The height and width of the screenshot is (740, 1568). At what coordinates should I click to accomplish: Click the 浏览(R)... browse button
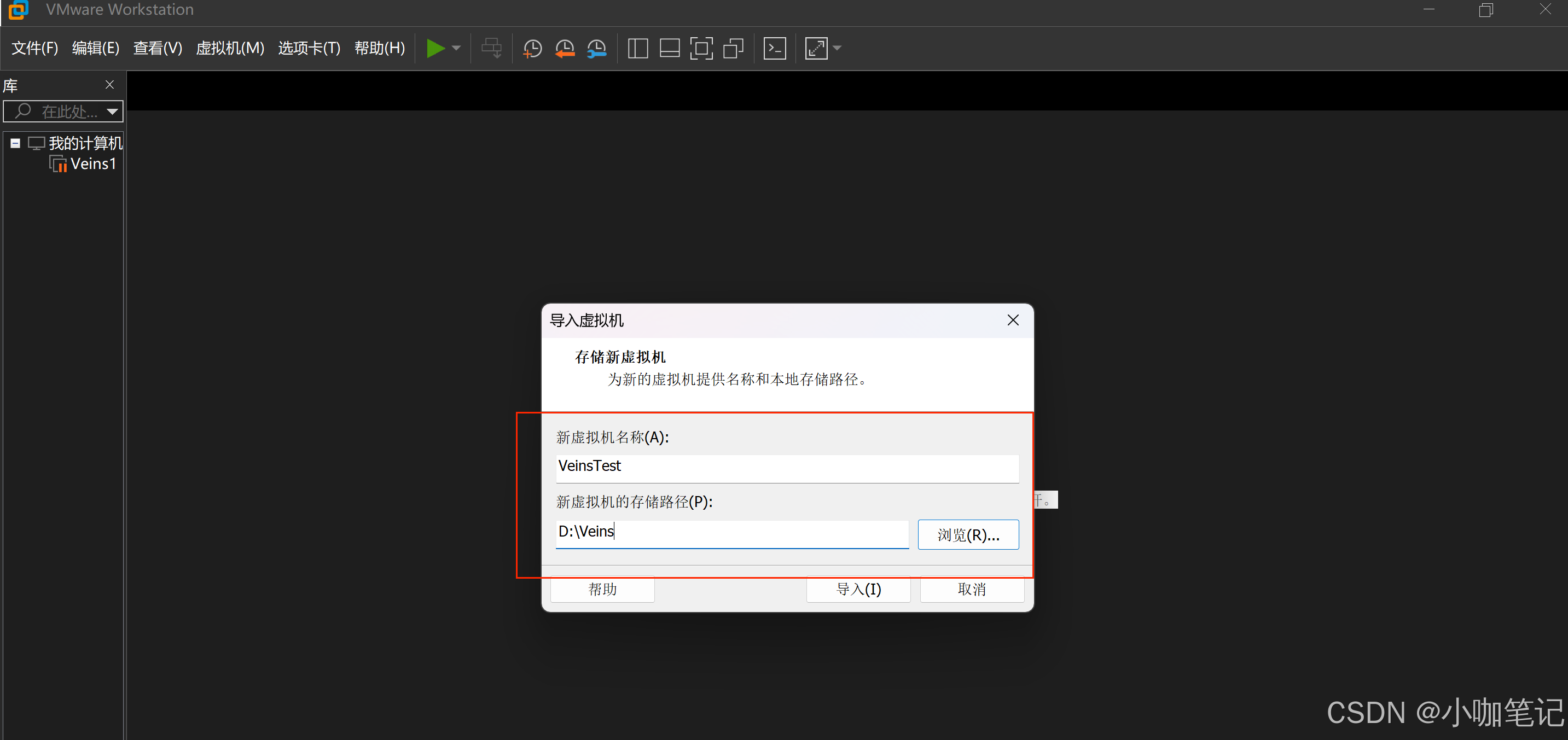coord(967,534)
